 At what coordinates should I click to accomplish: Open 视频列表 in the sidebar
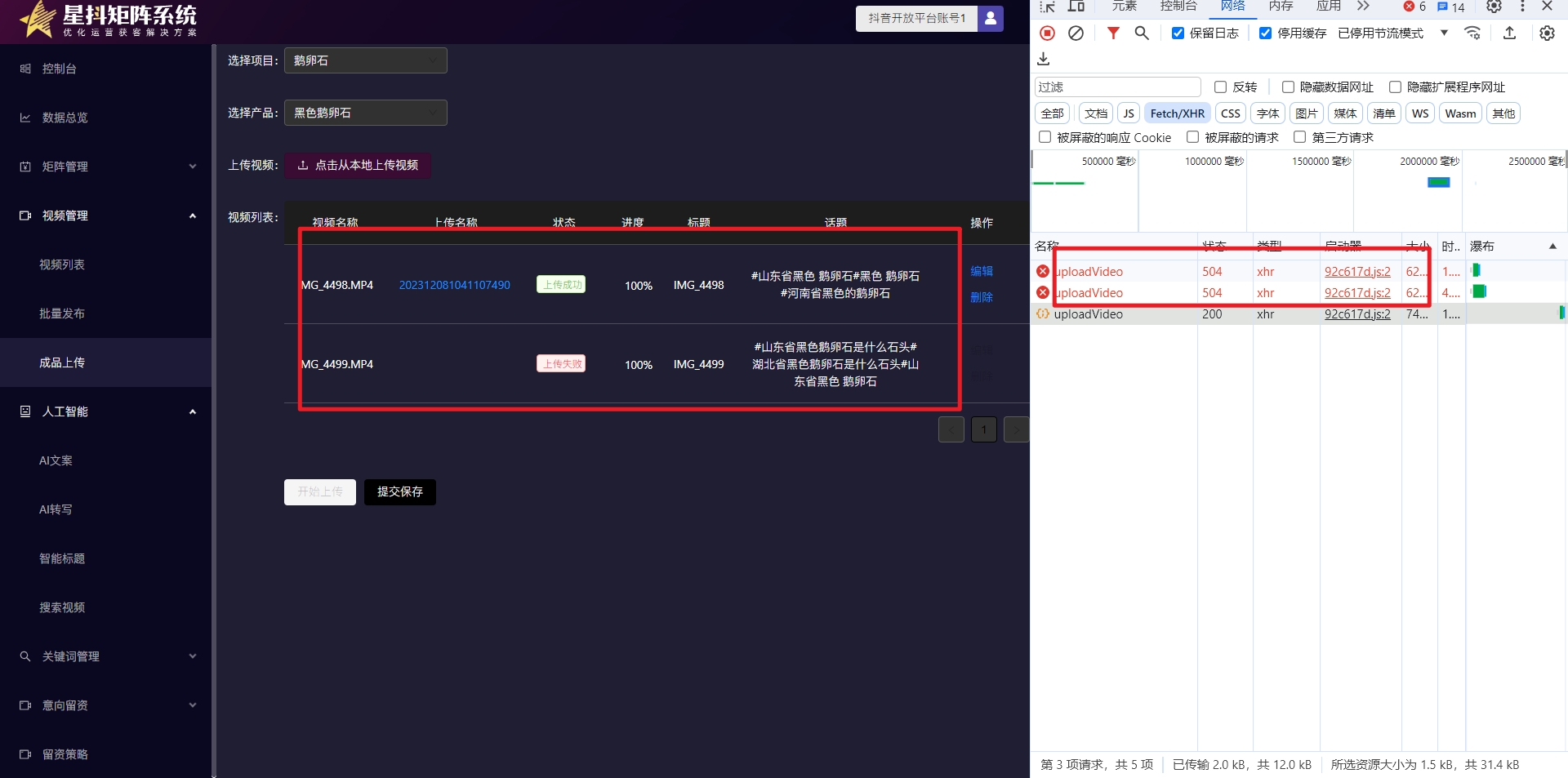point(62,265)
